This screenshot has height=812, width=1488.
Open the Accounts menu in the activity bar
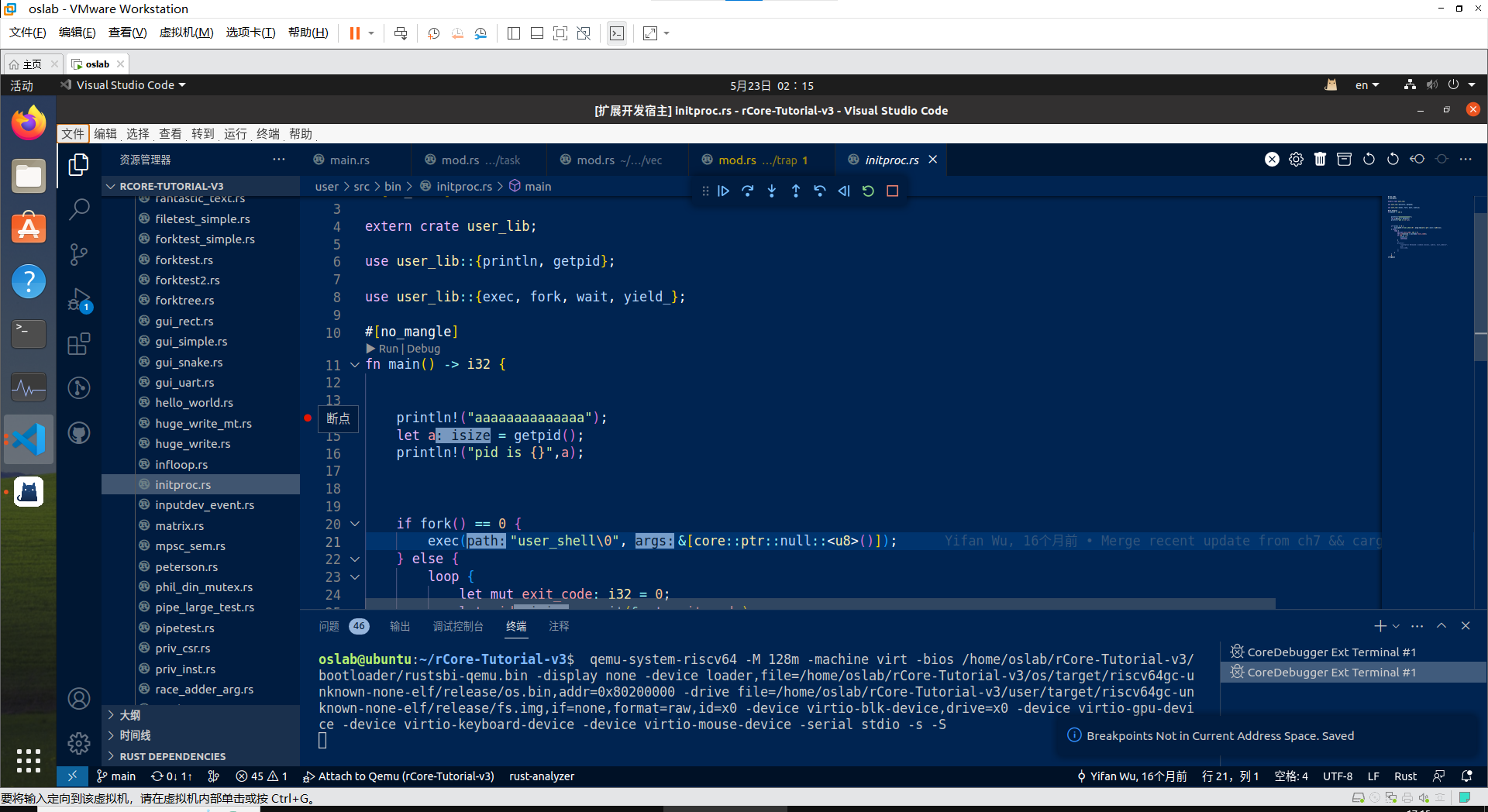click(79, 699)
